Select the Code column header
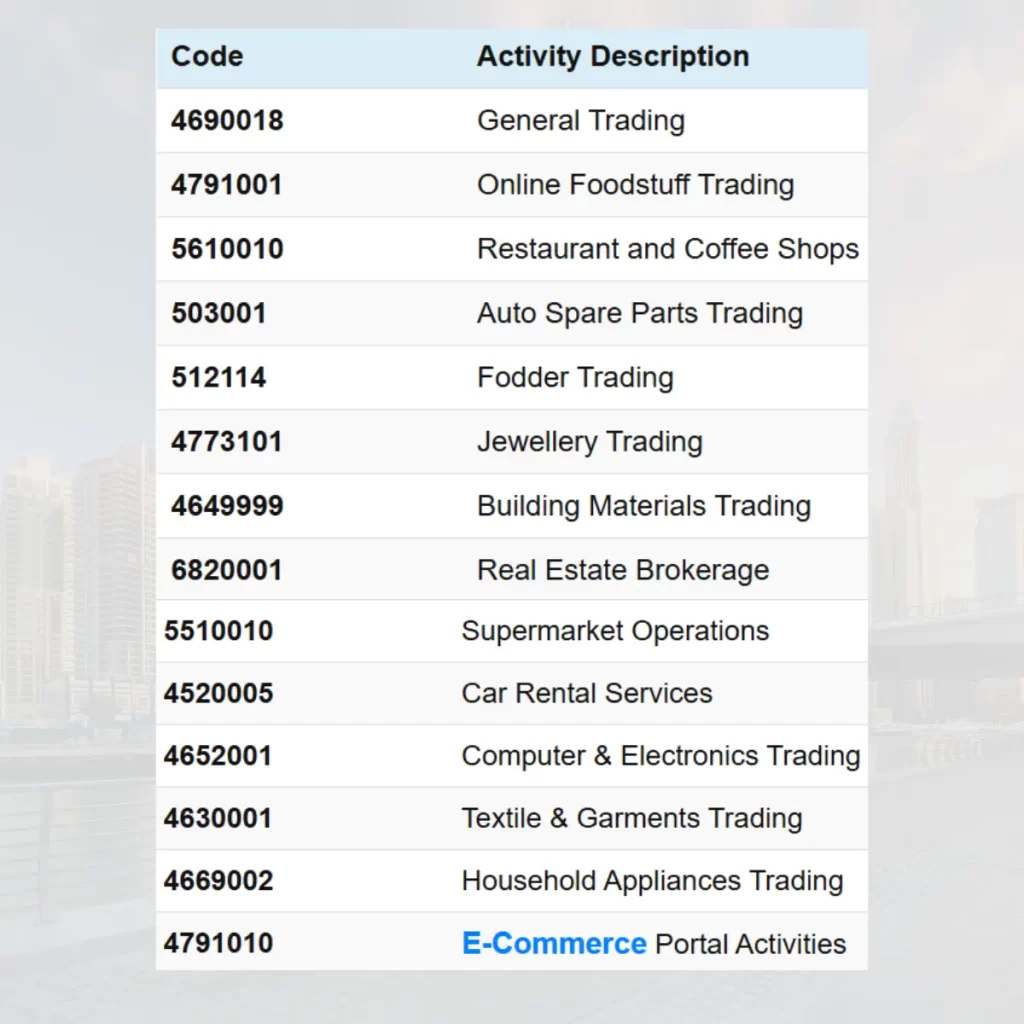This screenshot has height=1024, width=1024. click(207, 56)
